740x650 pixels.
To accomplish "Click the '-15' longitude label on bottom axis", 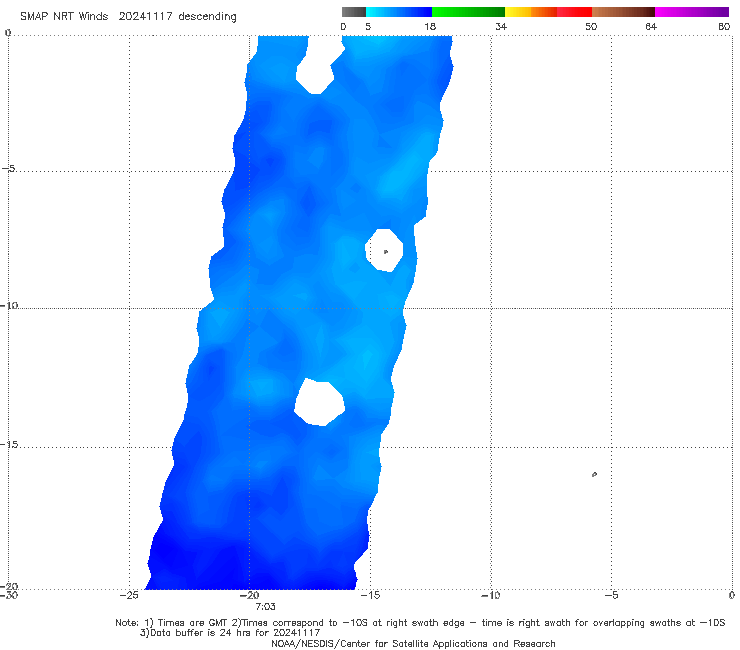I will coord(370,595).
